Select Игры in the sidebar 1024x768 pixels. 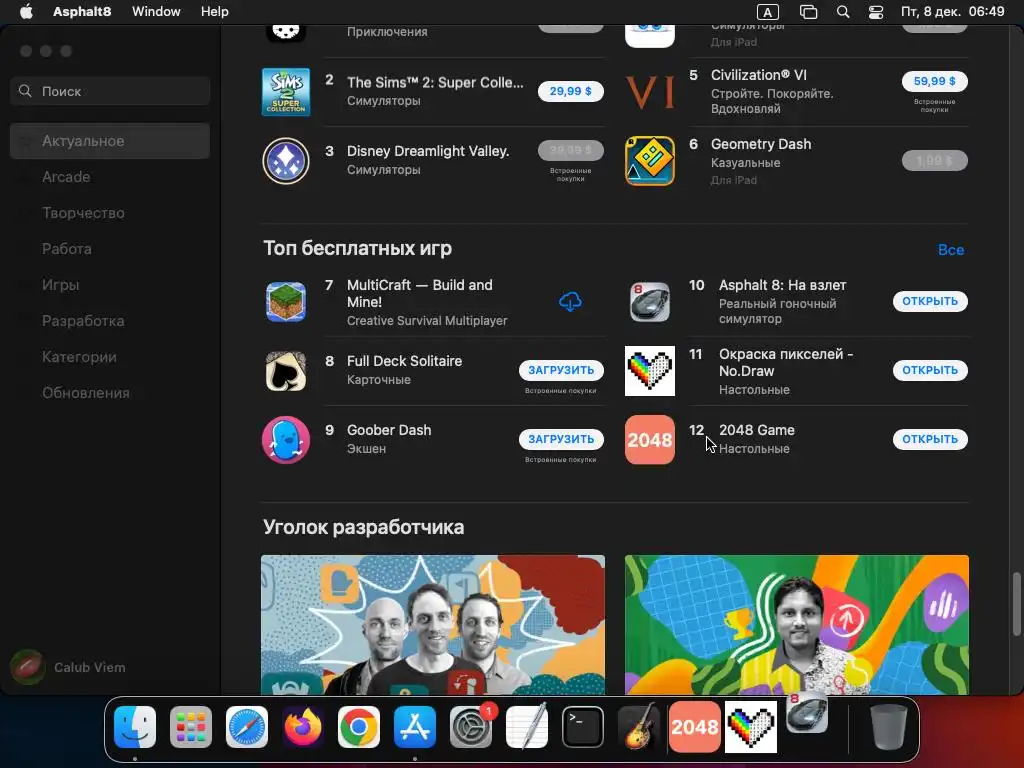pyautogui.click(x=110, y=285)
